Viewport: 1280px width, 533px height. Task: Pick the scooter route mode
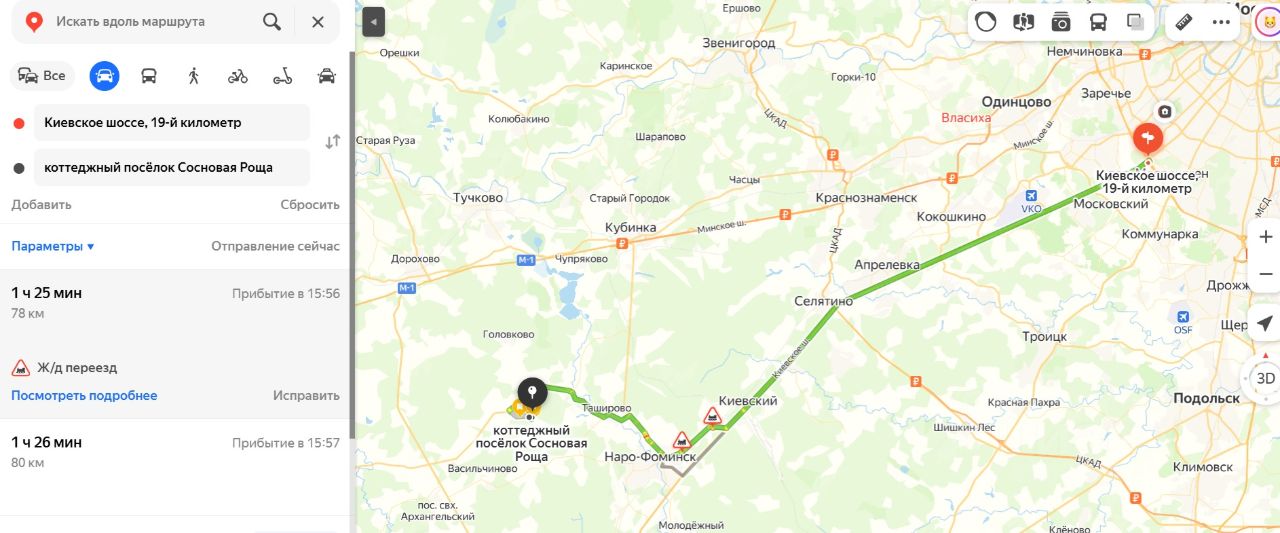282,76
